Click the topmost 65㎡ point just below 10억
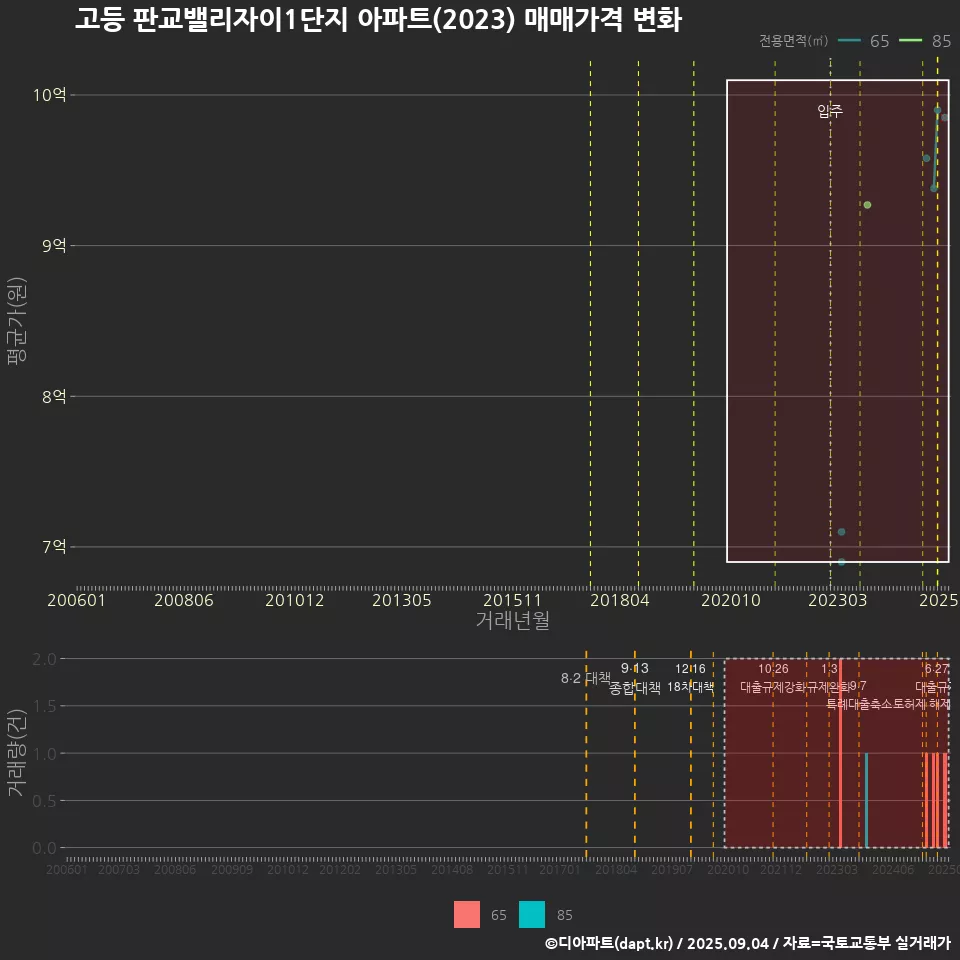960x960 pixels. (937, 110)
